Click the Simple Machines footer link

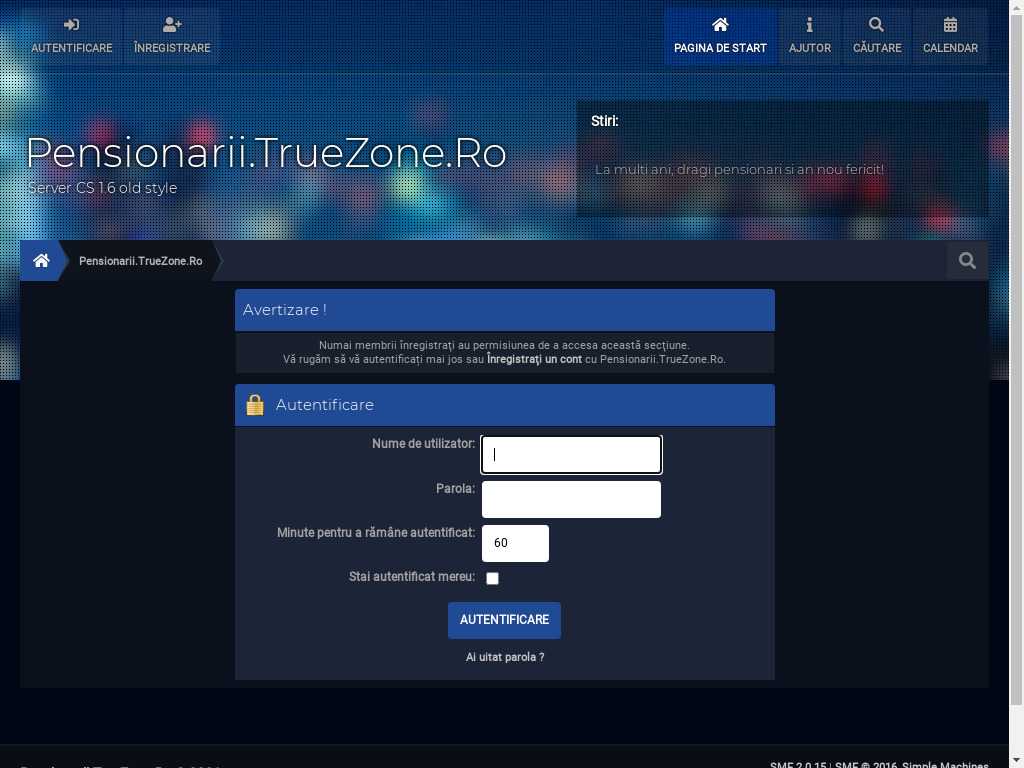tap(945, 765)
